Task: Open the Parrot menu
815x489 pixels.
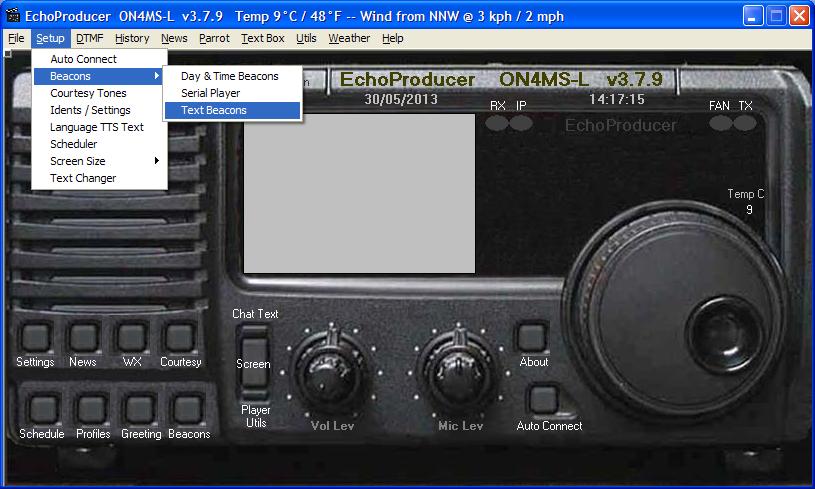Action: coord(214,38)
